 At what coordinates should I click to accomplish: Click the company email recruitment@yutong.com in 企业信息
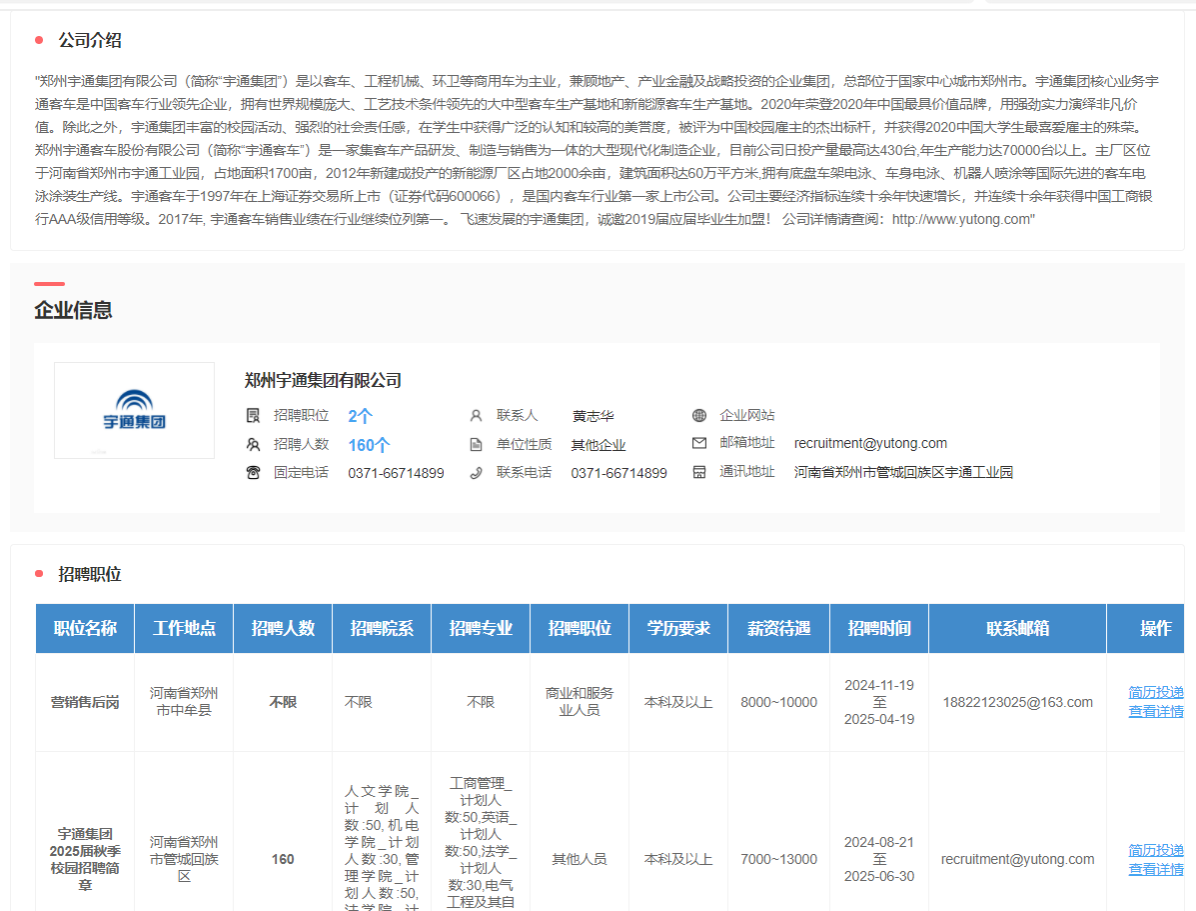coord(870,443)
